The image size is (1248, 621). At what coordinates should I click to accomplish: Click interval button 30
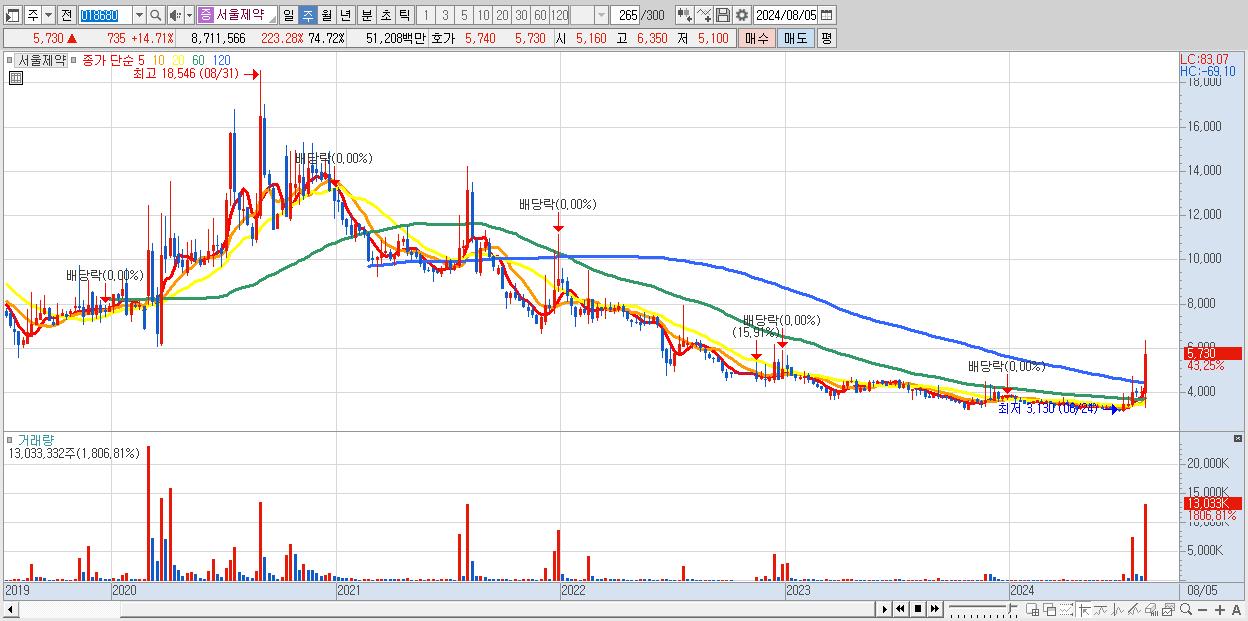click(x=521, y=15)
